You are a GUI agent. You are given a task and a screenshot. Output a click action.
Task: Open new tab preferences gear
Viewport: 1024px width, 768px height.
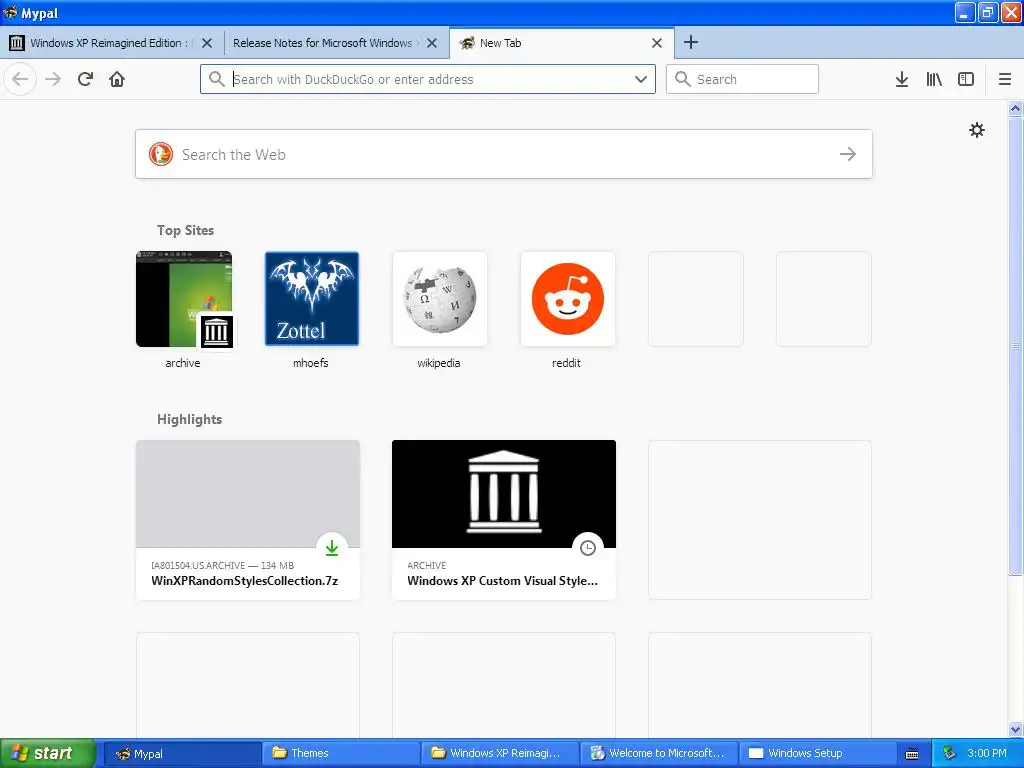point(976,130)
